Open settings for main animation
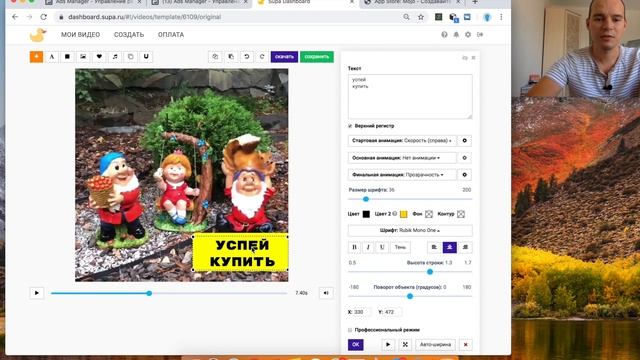 (x=464, y=158)
